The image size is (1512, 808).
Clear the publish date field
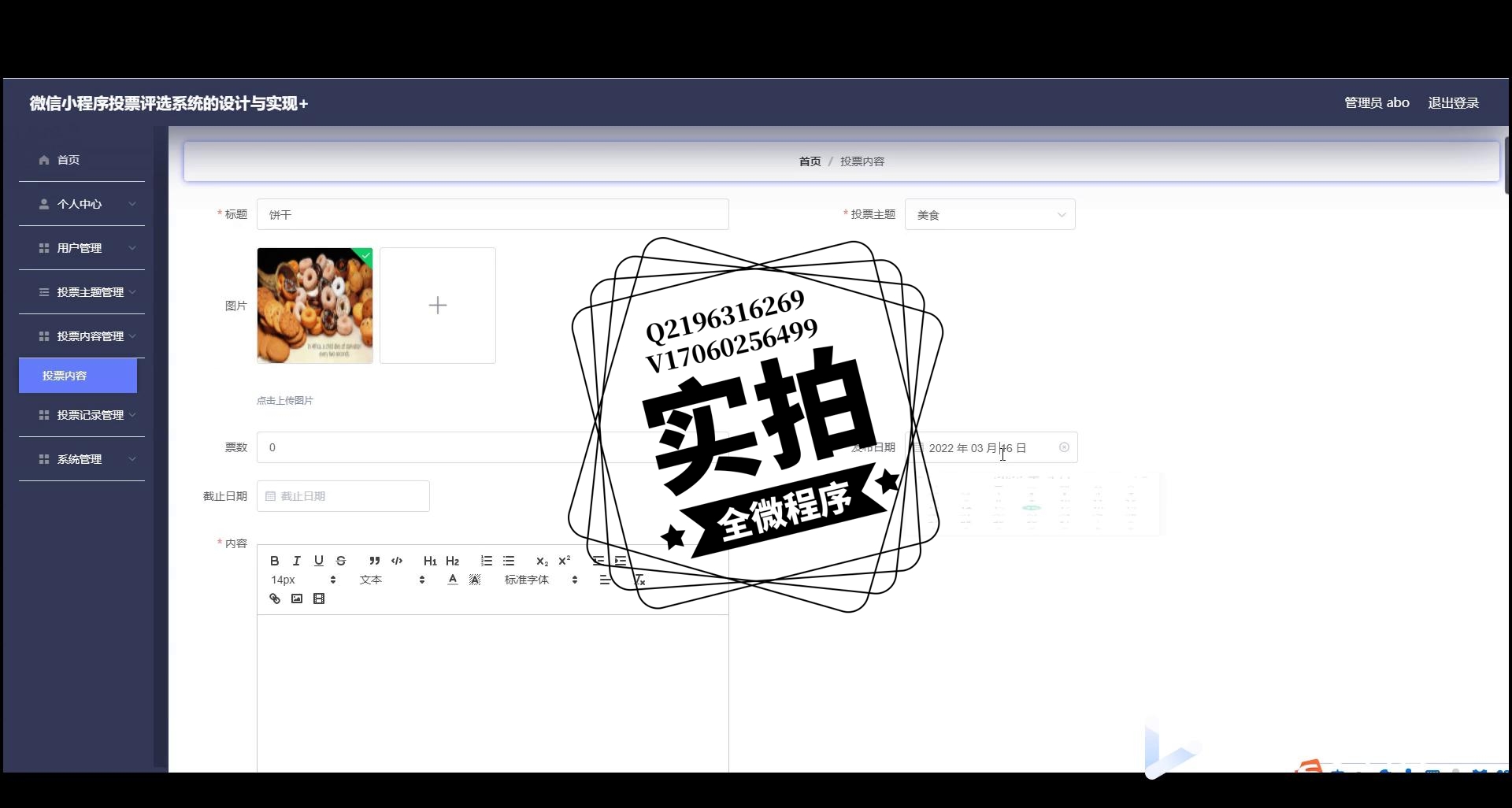(x=1064, y=447)
